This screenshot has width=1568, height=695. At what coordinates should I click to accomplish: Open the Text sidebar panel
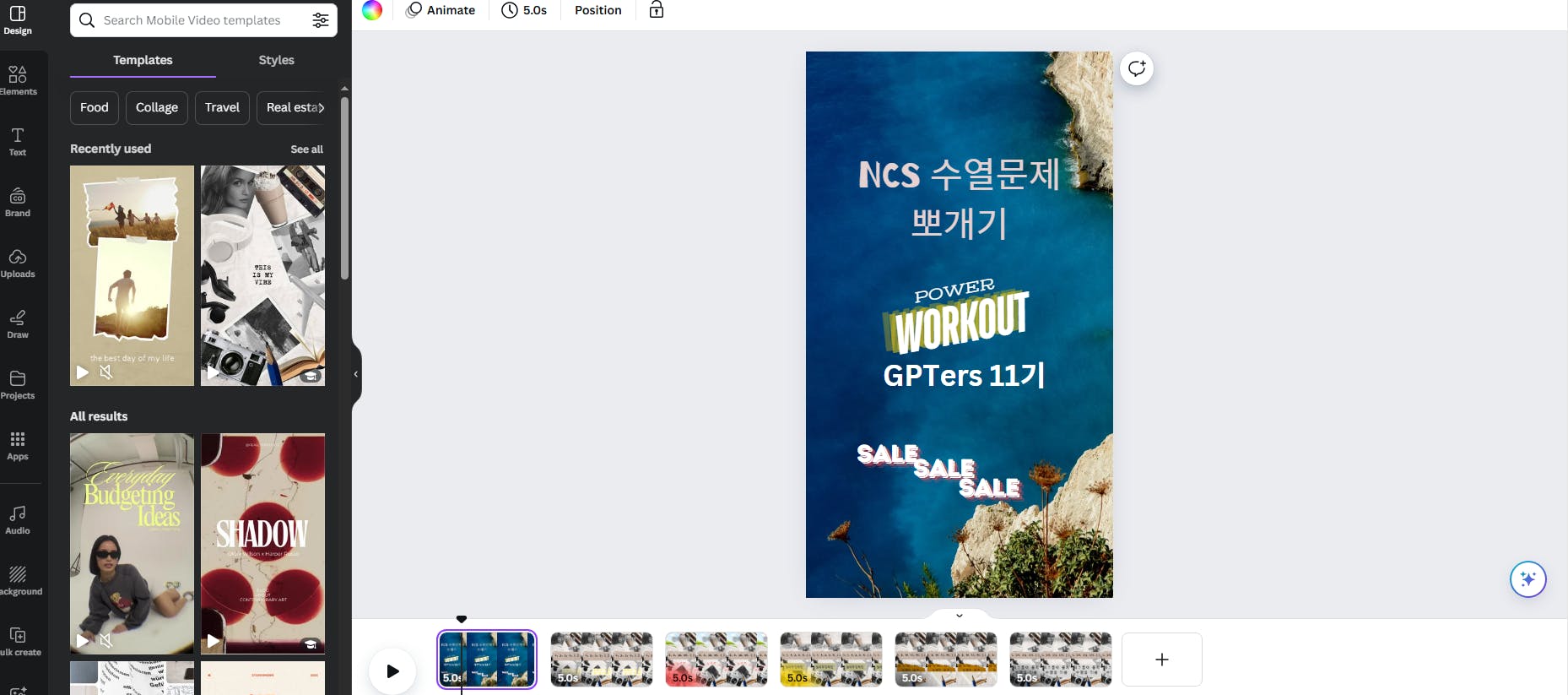(18, 141)
